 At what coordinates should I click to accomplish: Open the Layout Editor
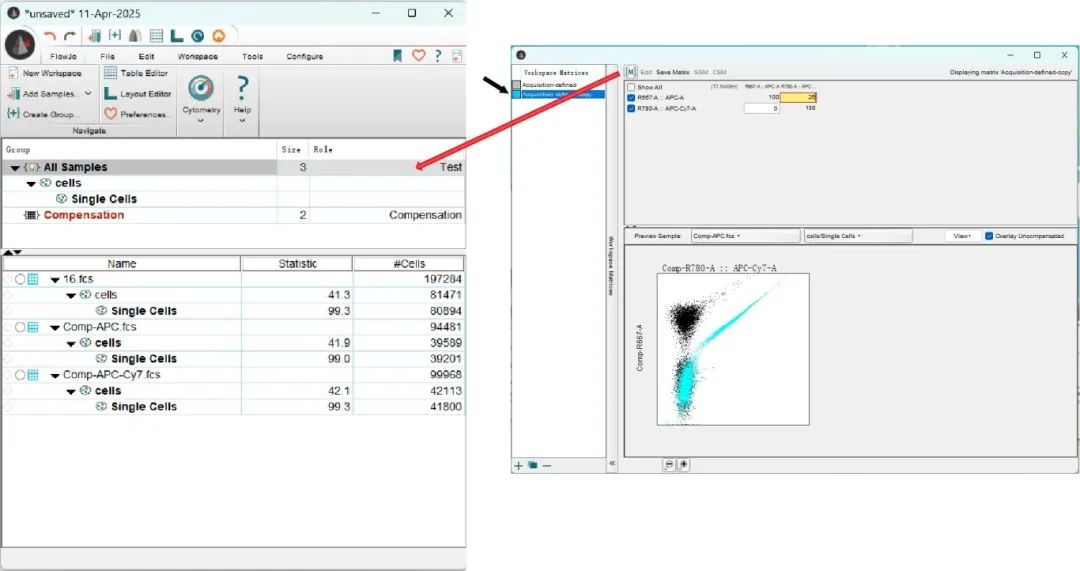138,94
